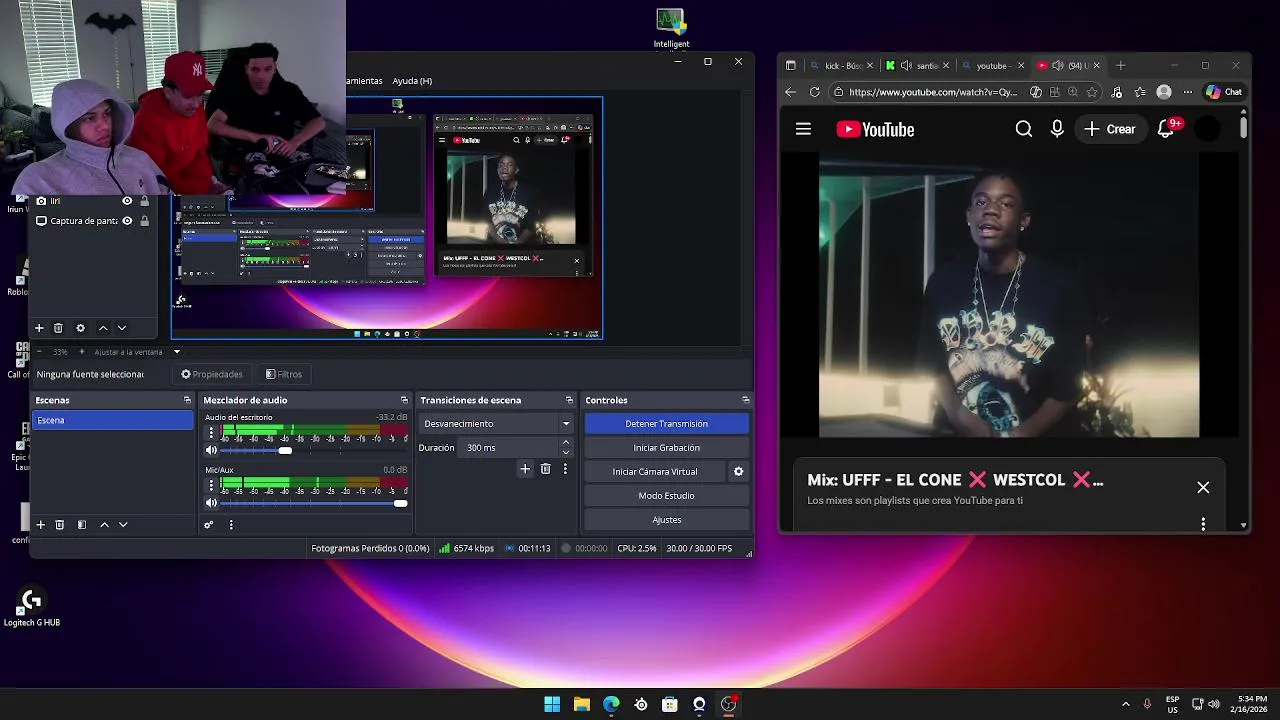Move scene up in the Escenas panel
1280x720 pixels.
click(x=104, y=524)
